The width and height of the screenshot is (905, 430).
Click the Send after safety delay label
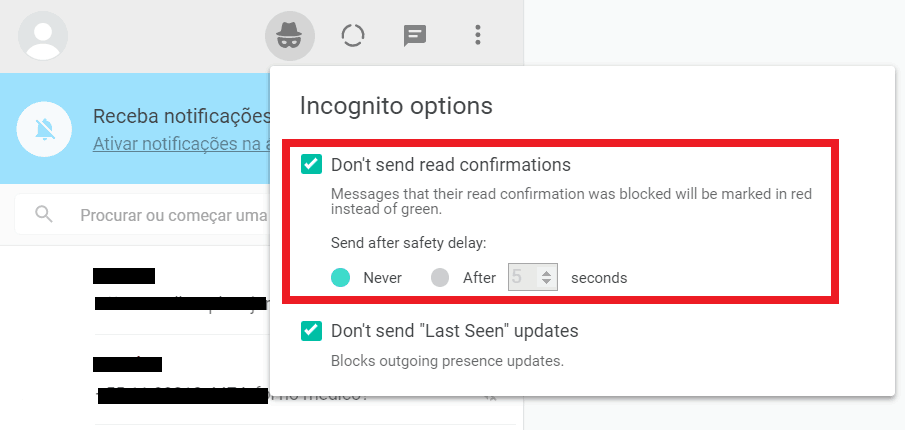409,243
